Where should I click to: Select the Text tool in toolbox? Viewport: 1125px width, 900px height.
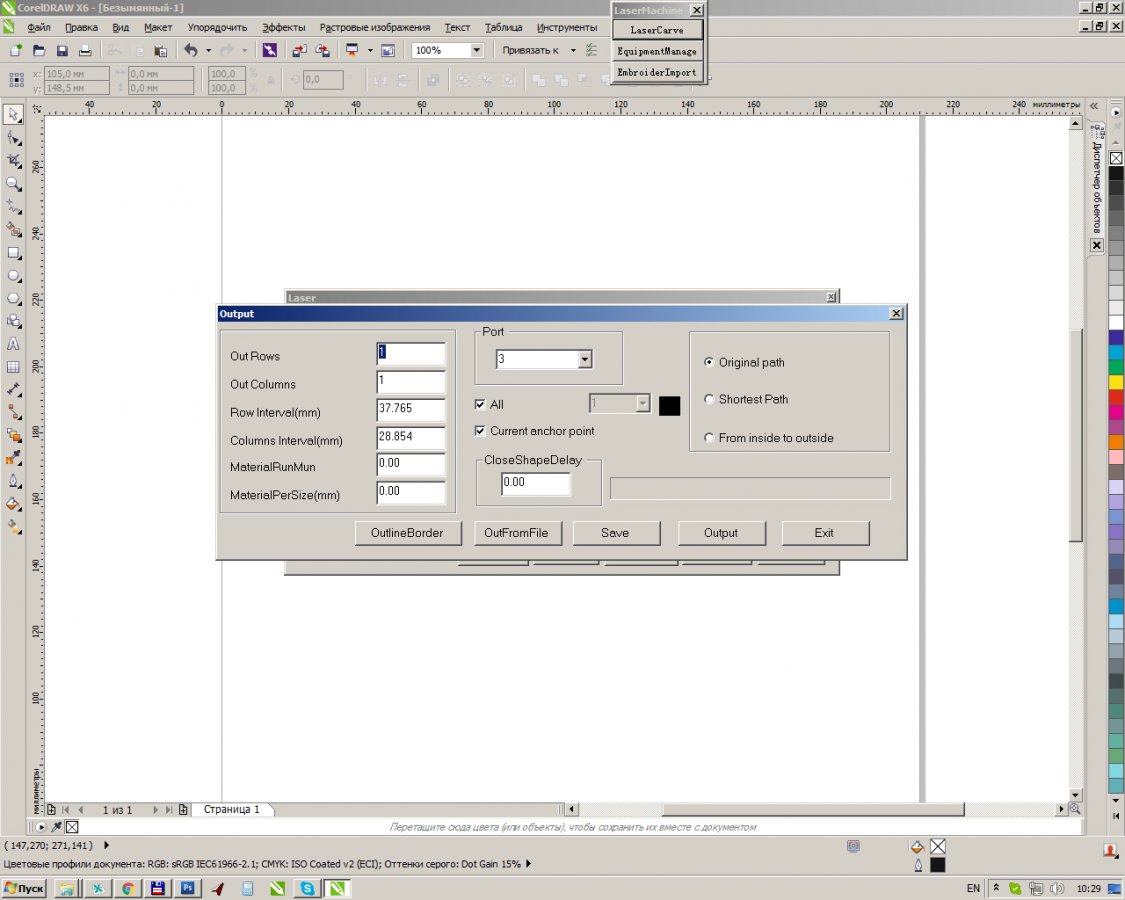[x=14, y=344]
